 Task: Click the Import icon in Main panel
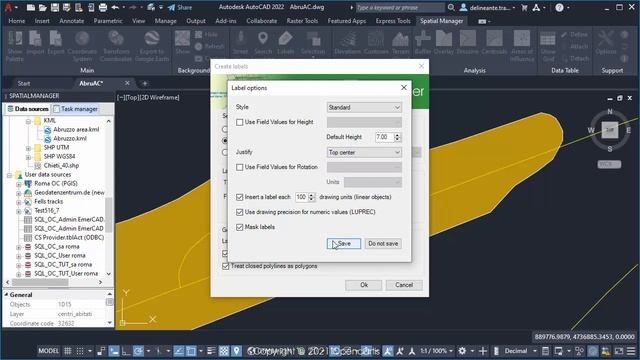[35, 43]
